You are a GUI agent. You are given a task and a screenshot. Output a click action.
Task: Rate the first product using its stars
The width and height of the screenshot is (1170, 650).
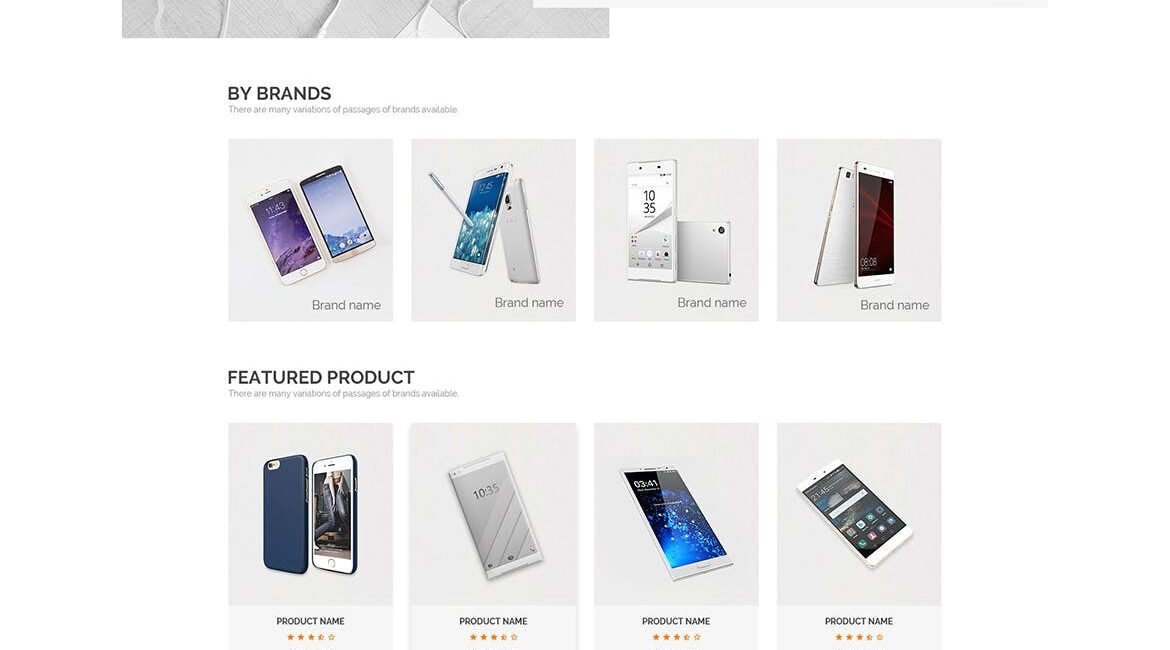click(x=311, y=637)
